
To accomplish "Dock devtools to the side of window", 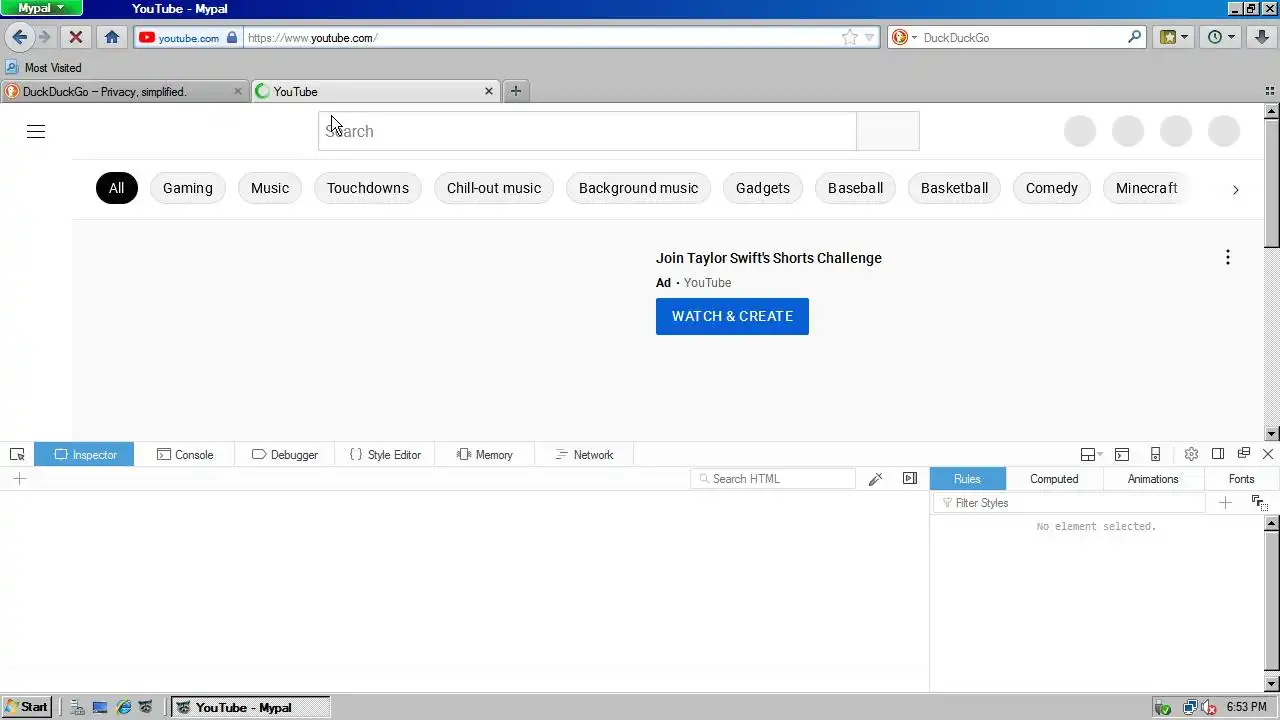I will [x=1218, y=454].
